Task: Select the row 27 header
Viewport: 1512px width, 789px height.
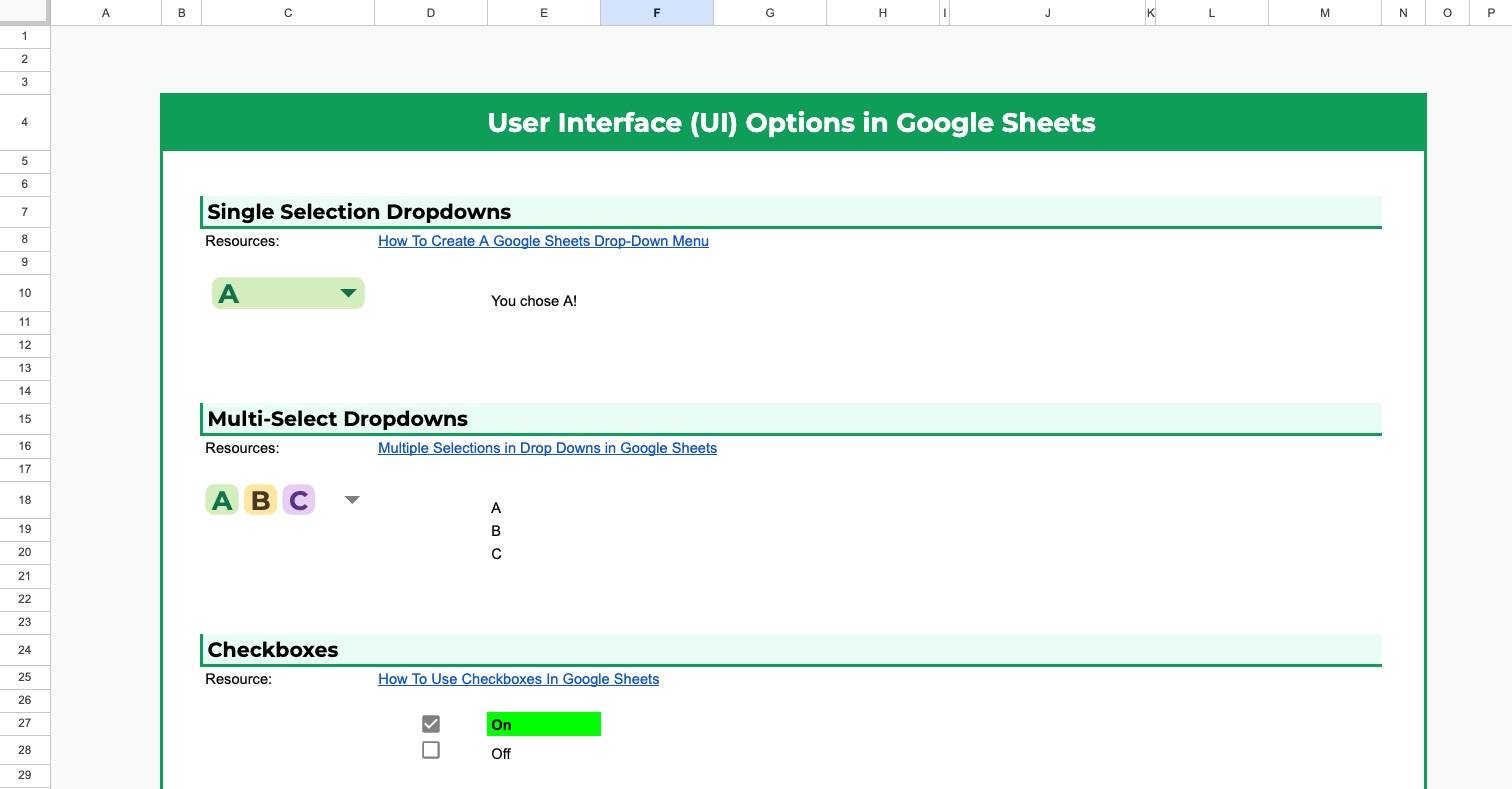Action: point(24,723)
